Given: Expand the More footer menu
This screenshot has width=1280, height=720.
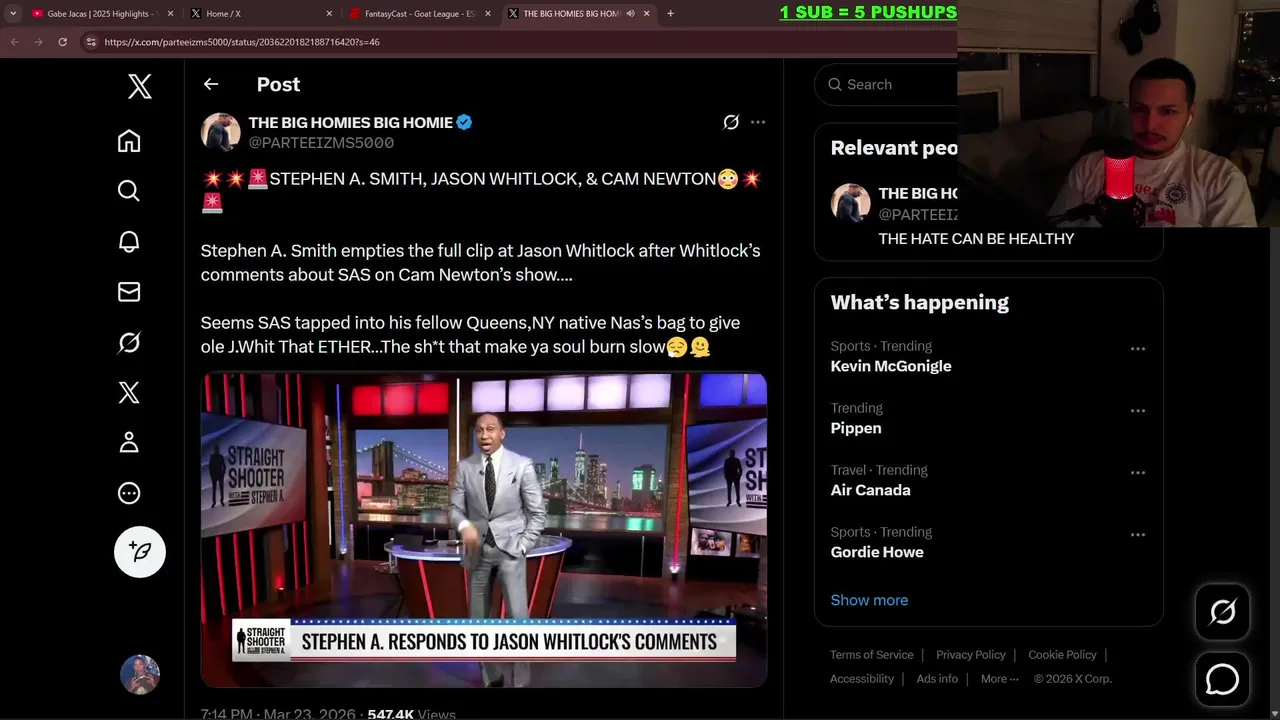Looking at the screenshot, I should tap(1000, 679).
